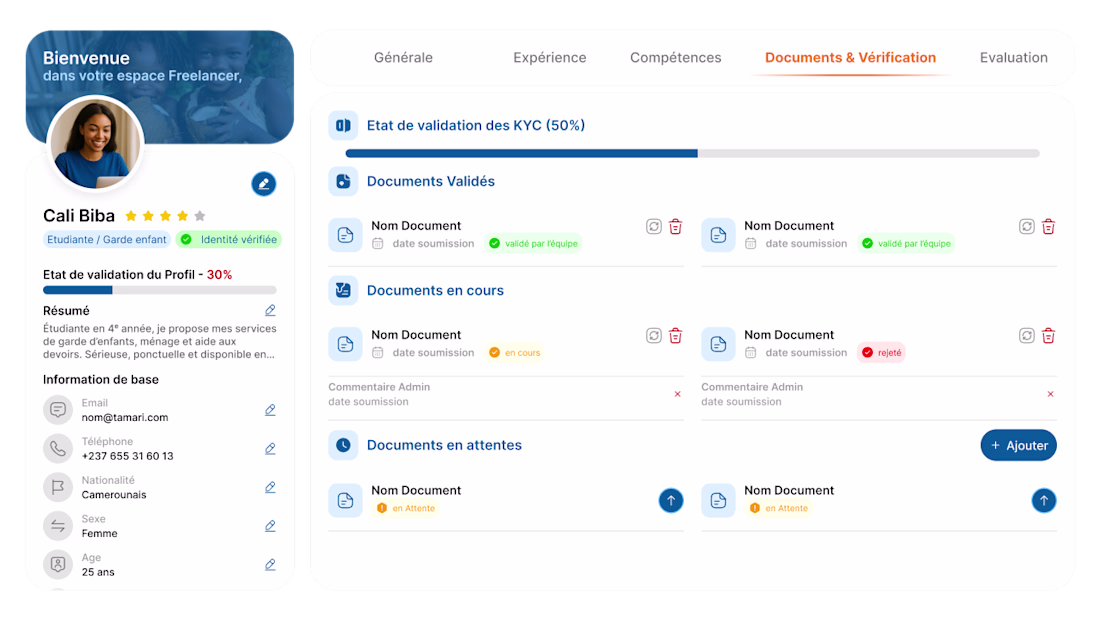Refresh the 'en cours' document
1100x629 pixels.
point(654,336)
